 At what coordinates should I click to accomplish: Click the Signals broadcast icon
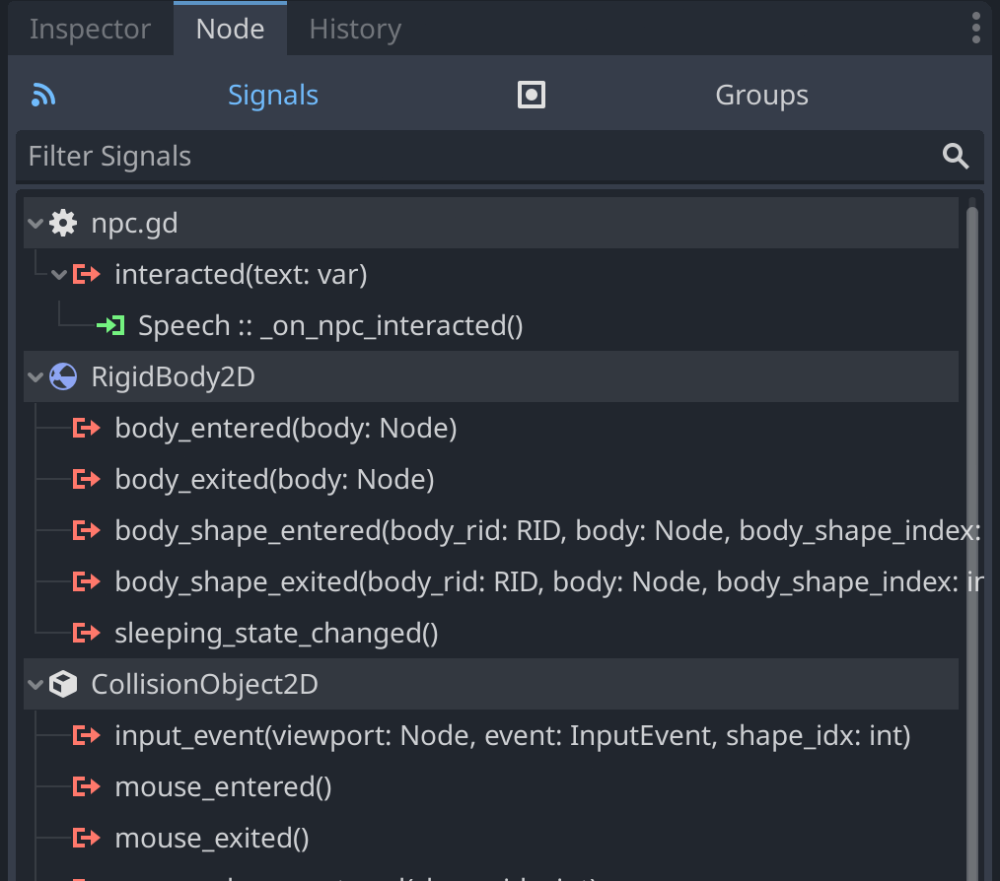[43, 95]
